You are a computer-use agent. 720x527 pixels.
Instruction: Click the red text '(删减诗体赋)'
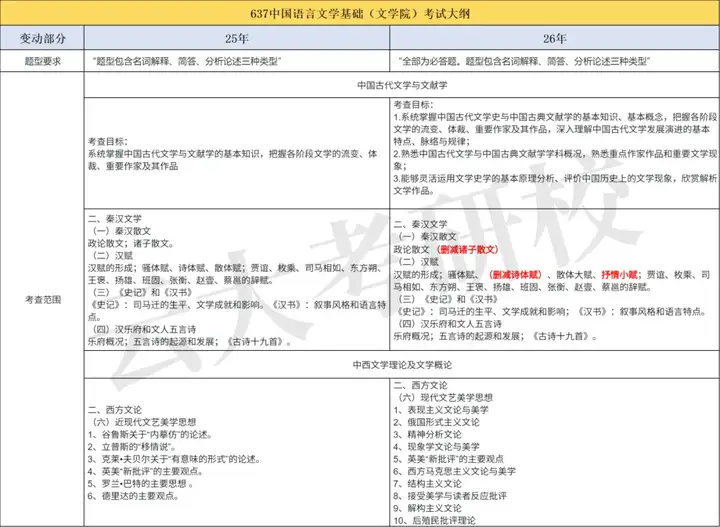tap(515, 275)
